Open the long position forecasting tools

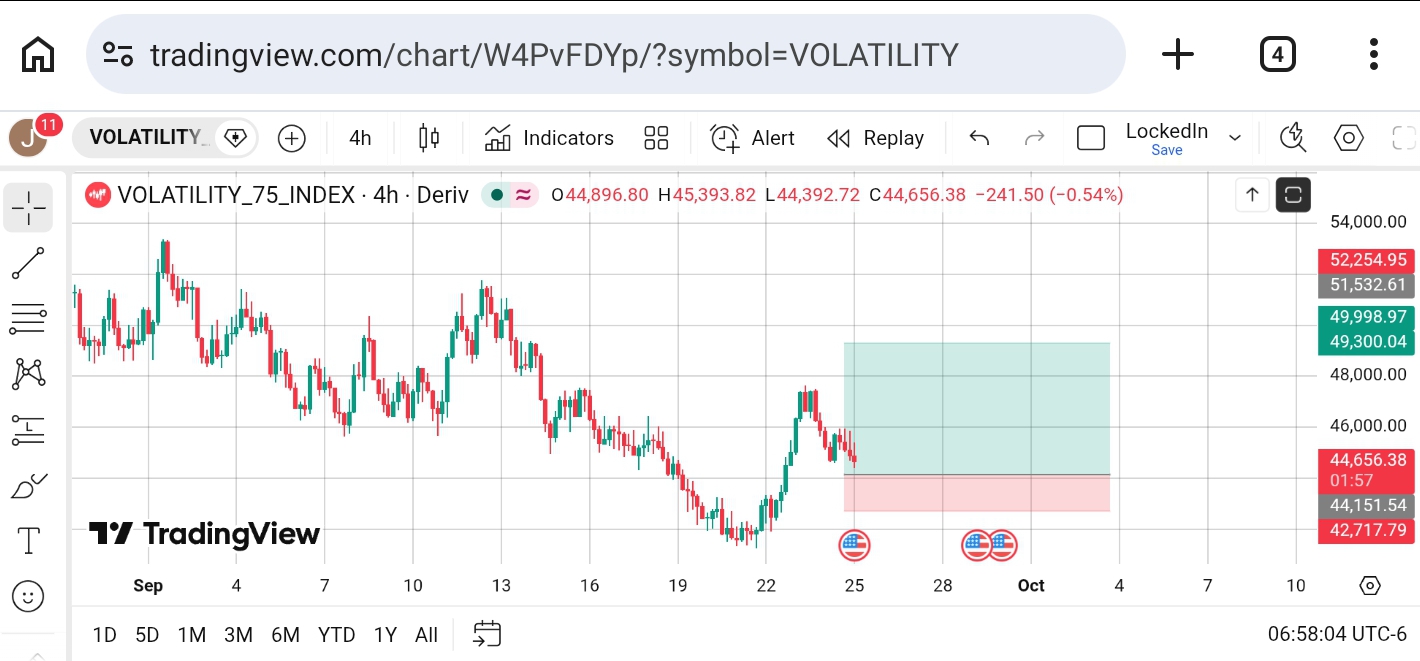29,431
